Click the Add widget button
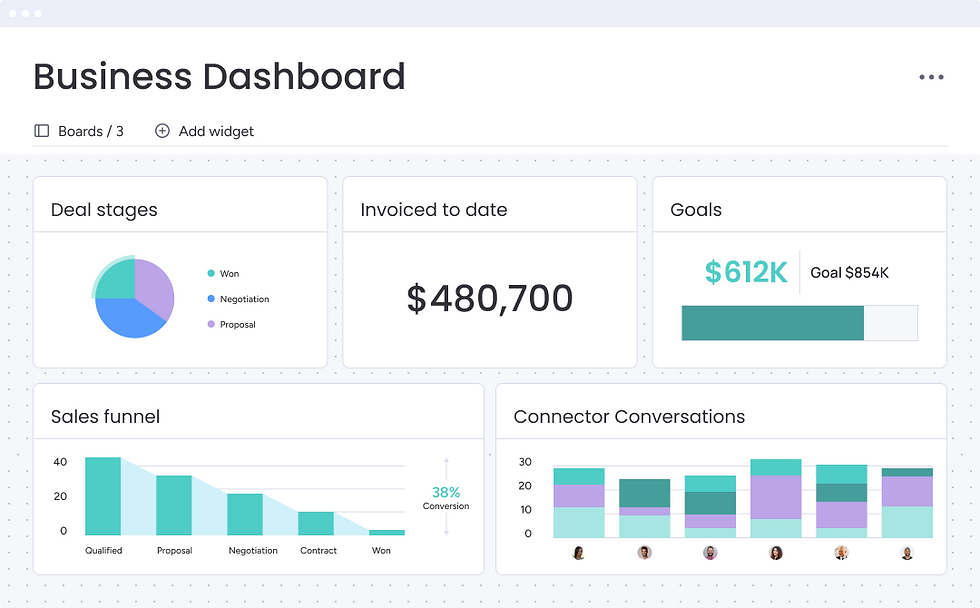This screenshot has width=980, height=608. [204, 131]
